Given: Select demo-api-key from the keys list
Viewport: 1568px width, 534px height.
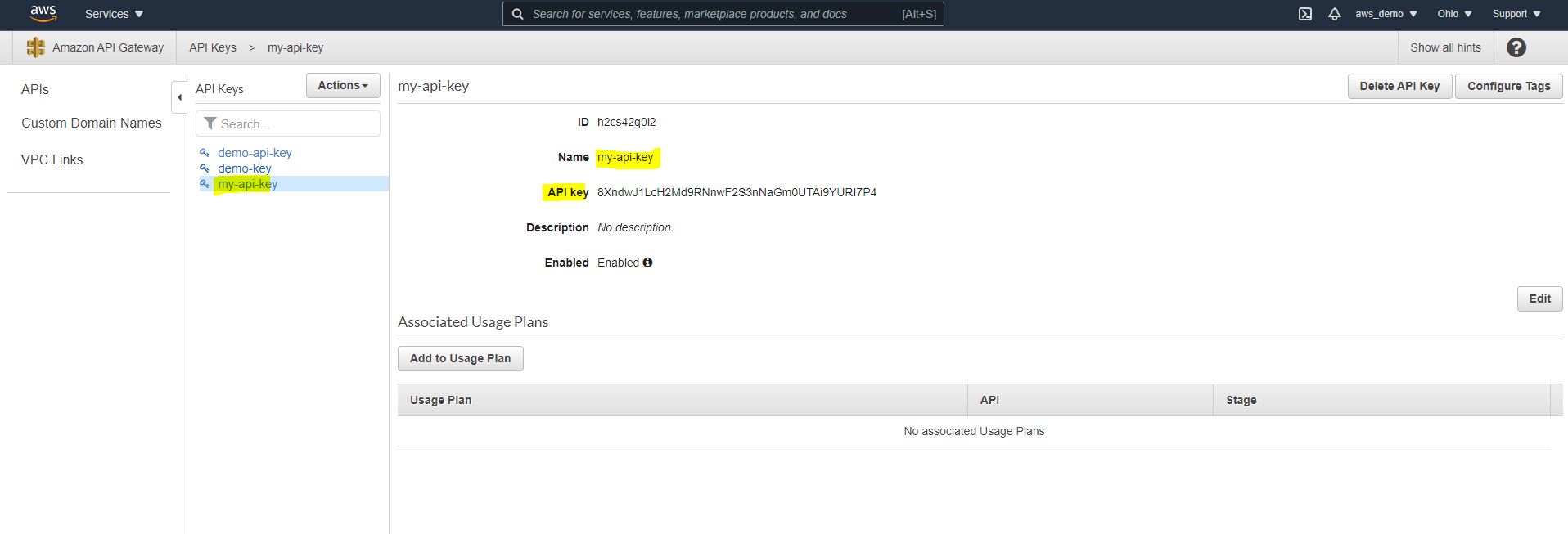Looking at the screenshot, I should [255, 153].
